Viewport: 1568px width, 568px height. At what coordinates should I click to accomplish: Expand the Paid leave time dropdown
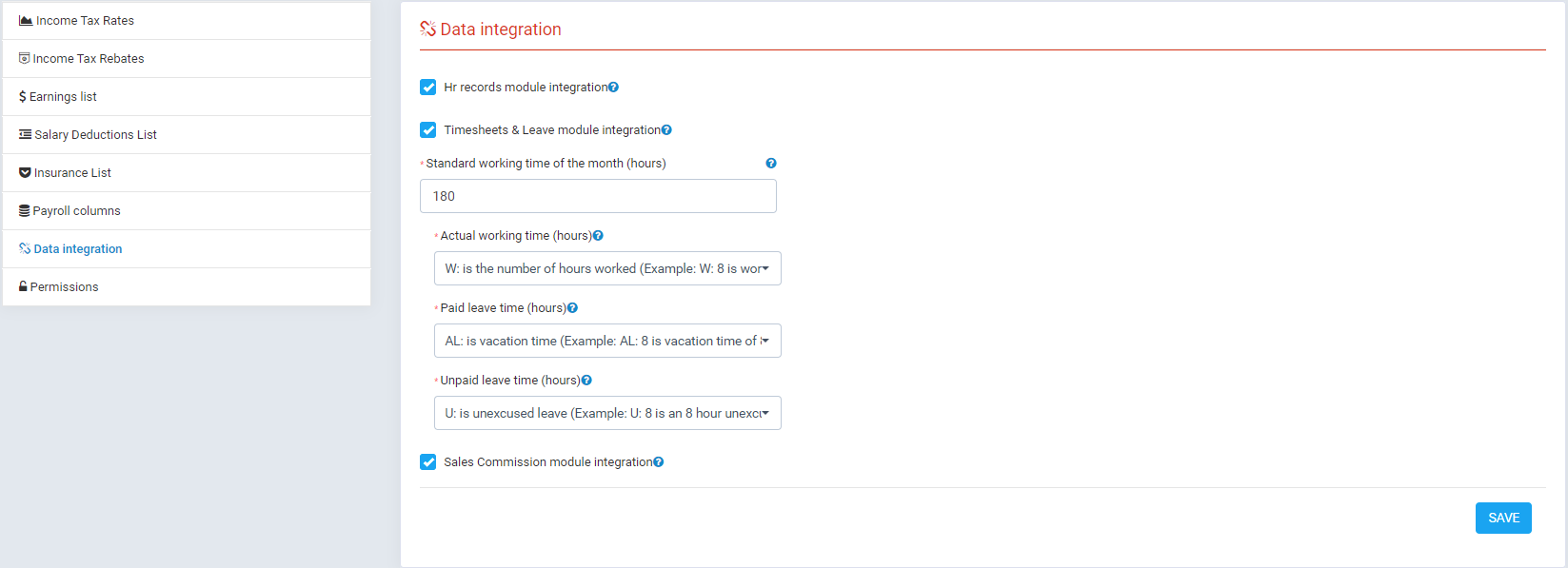(606, 342)
